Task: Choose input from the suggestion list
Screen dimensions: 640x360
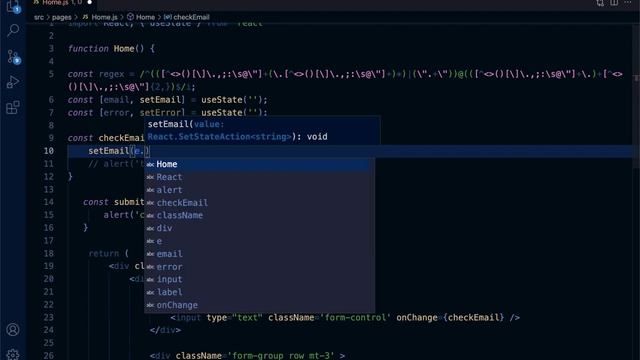Action: [259, 280]
